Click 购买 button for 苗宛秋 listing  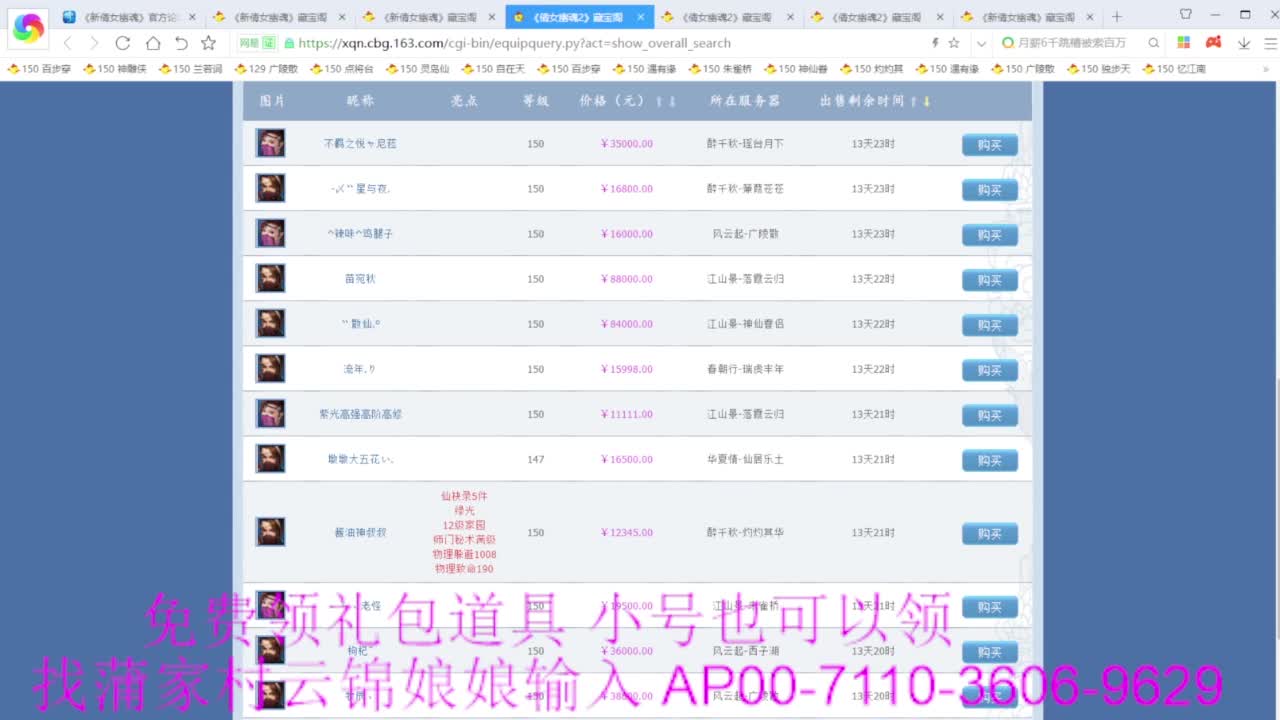(988, 280)
